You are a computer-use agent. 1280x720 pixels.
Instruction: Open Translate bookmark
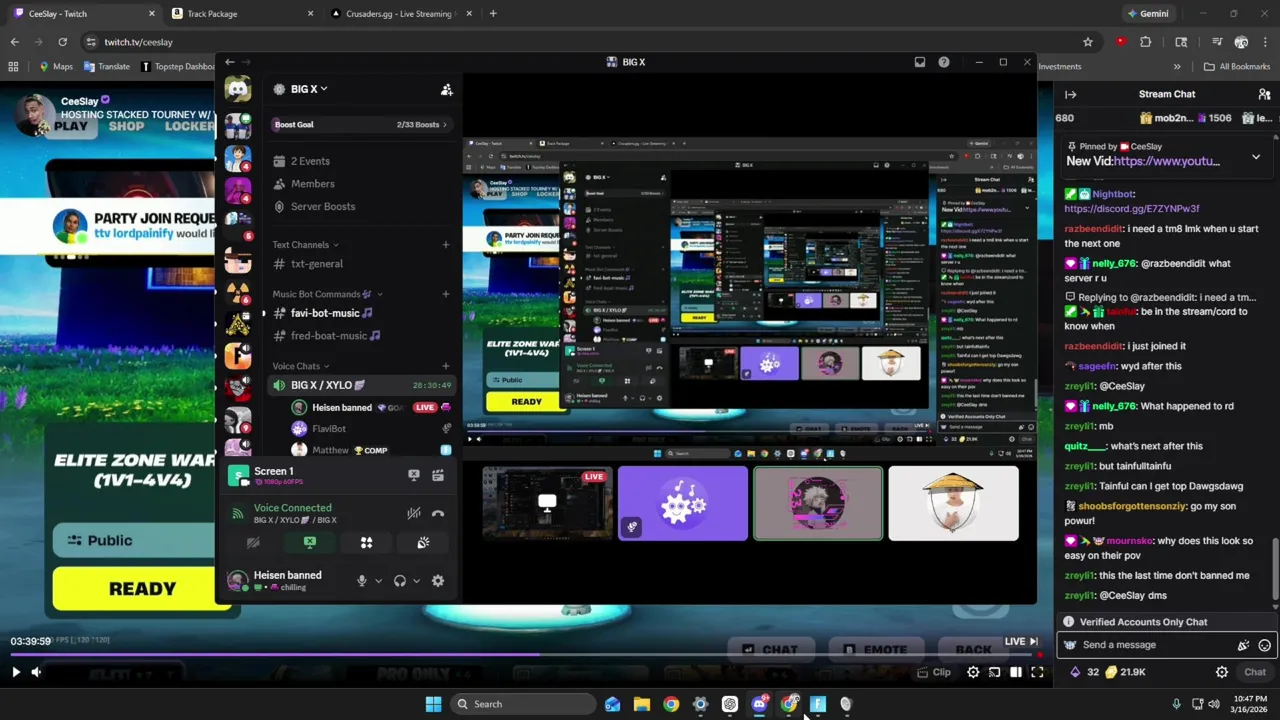(107, 67)
